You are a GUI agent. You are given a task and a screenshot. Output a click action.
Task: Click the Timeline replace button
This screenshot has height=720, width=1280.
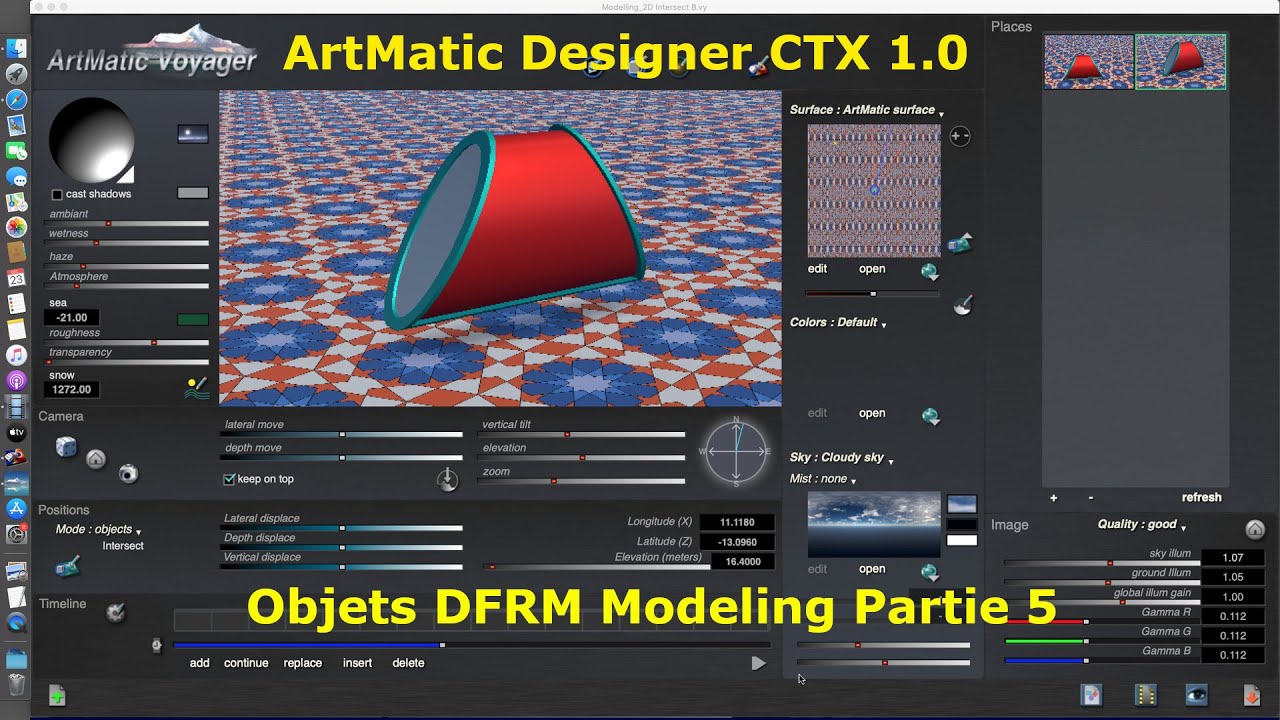click(x=303, y=663)
